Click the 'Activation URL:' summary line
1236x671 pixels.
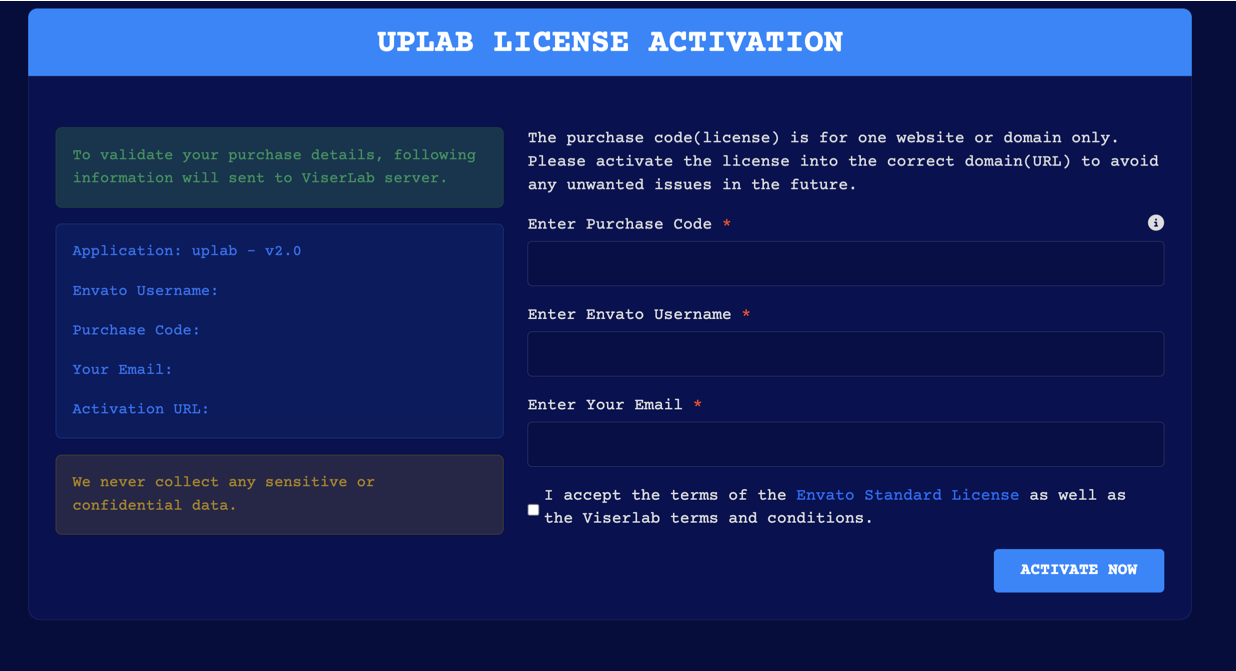[x=141, y=409]
